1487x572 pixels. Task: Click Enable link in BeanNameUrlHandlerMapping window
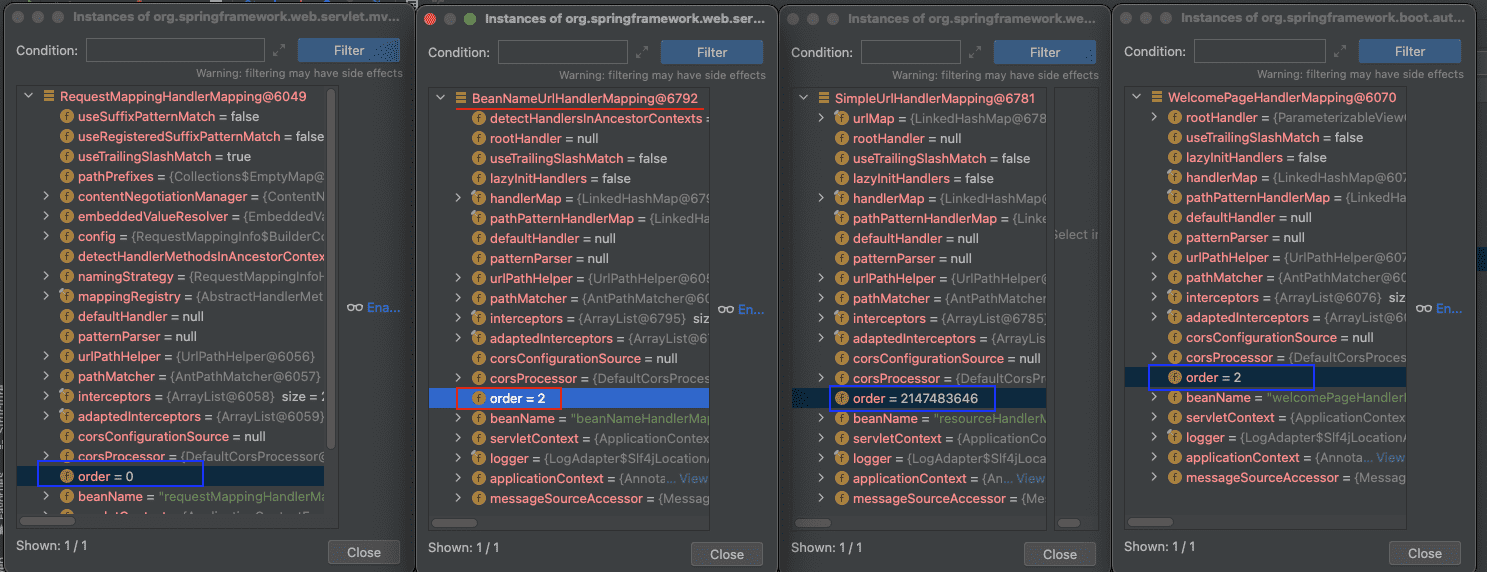pos(750,310)
